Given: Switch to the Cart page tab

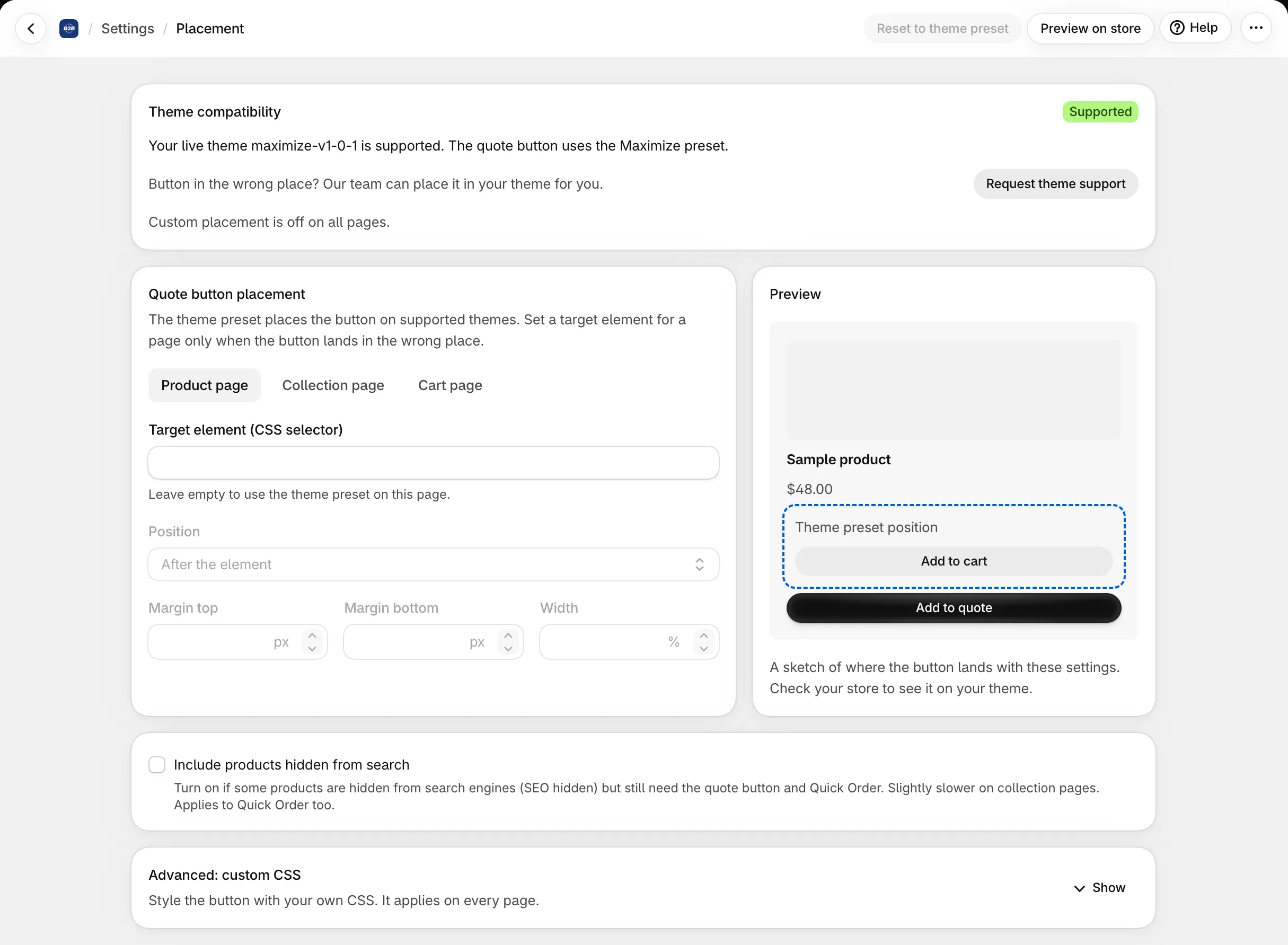Looking at the screenshot, I should pos(450,385).
